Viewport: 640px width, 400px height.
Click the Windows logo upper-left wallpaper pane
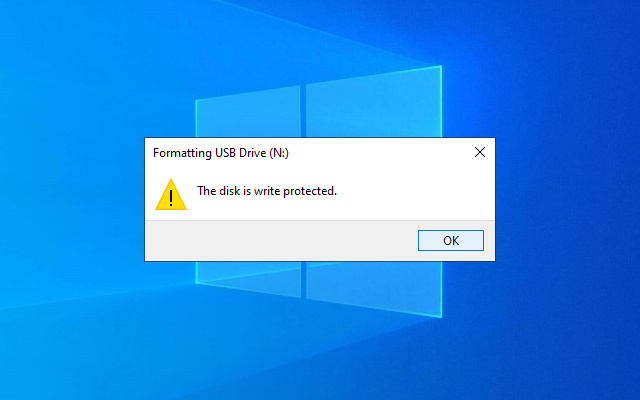pos(249,114)
